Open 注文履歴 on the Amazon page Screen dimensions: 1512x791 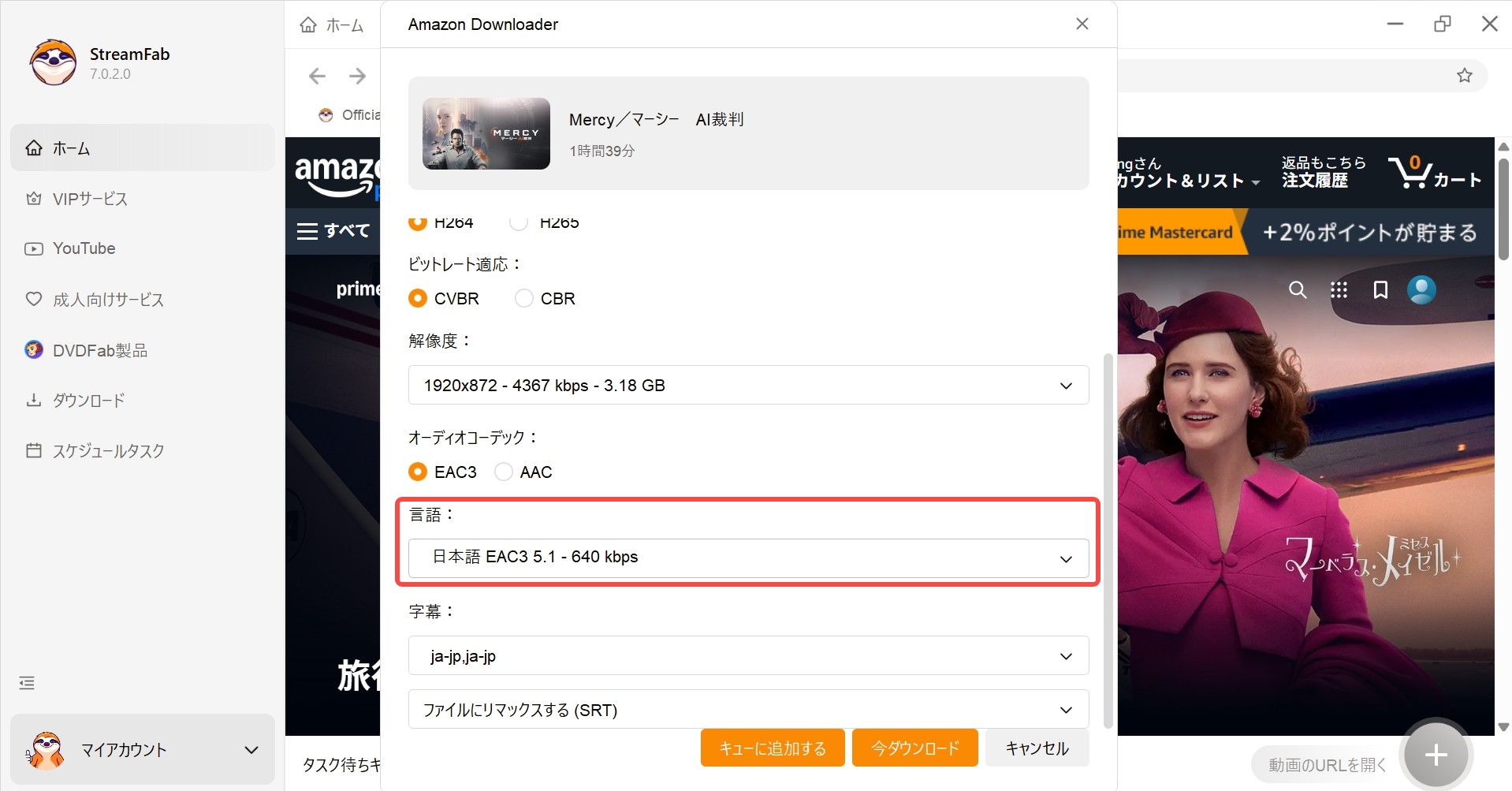[x=1323, y=172]
